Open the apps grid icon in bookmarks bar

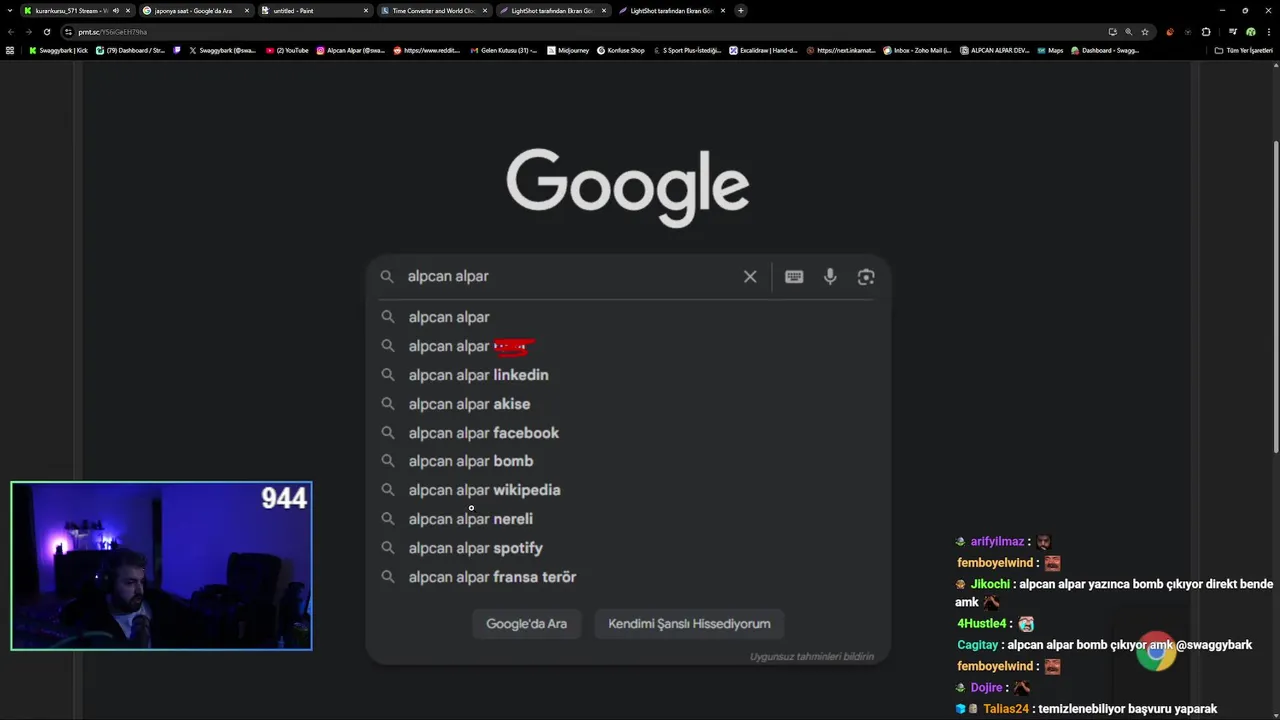10,50
